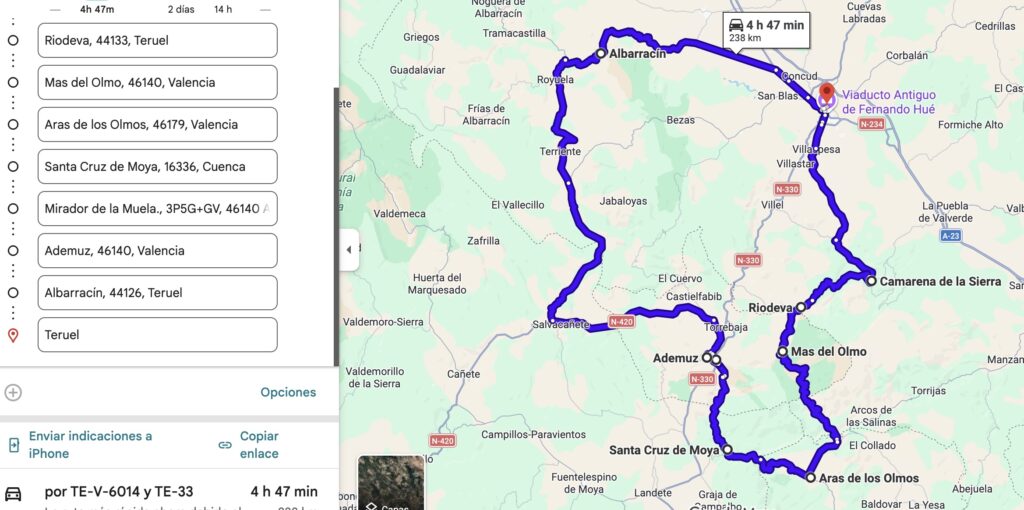Click the red Viaducto Antiguo destination pin
The width and height of the screenshot is (1024, 510).
(827, 93)
